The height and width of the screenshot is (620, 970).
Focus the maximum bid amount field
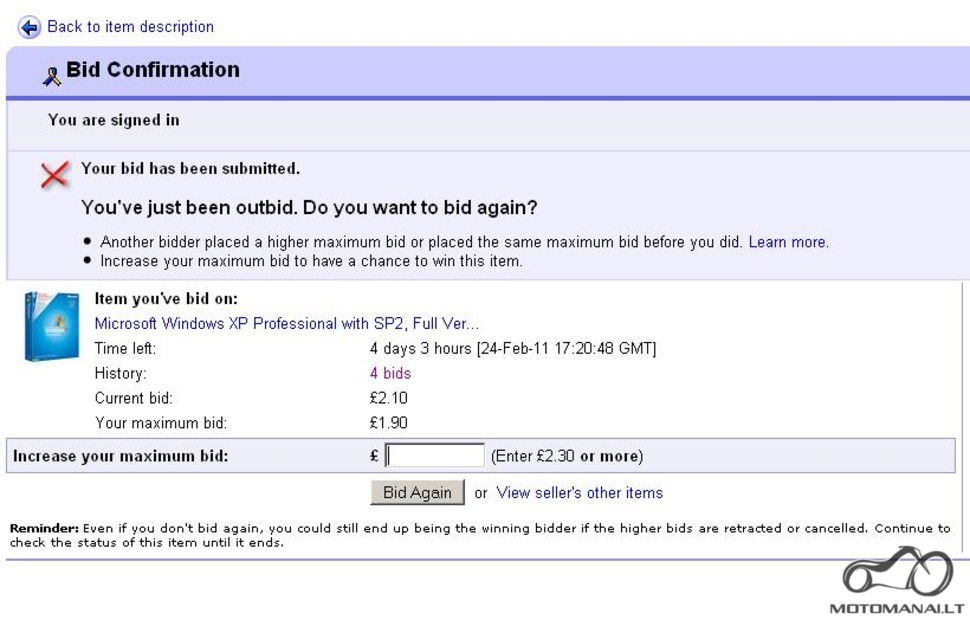[434, 455]
